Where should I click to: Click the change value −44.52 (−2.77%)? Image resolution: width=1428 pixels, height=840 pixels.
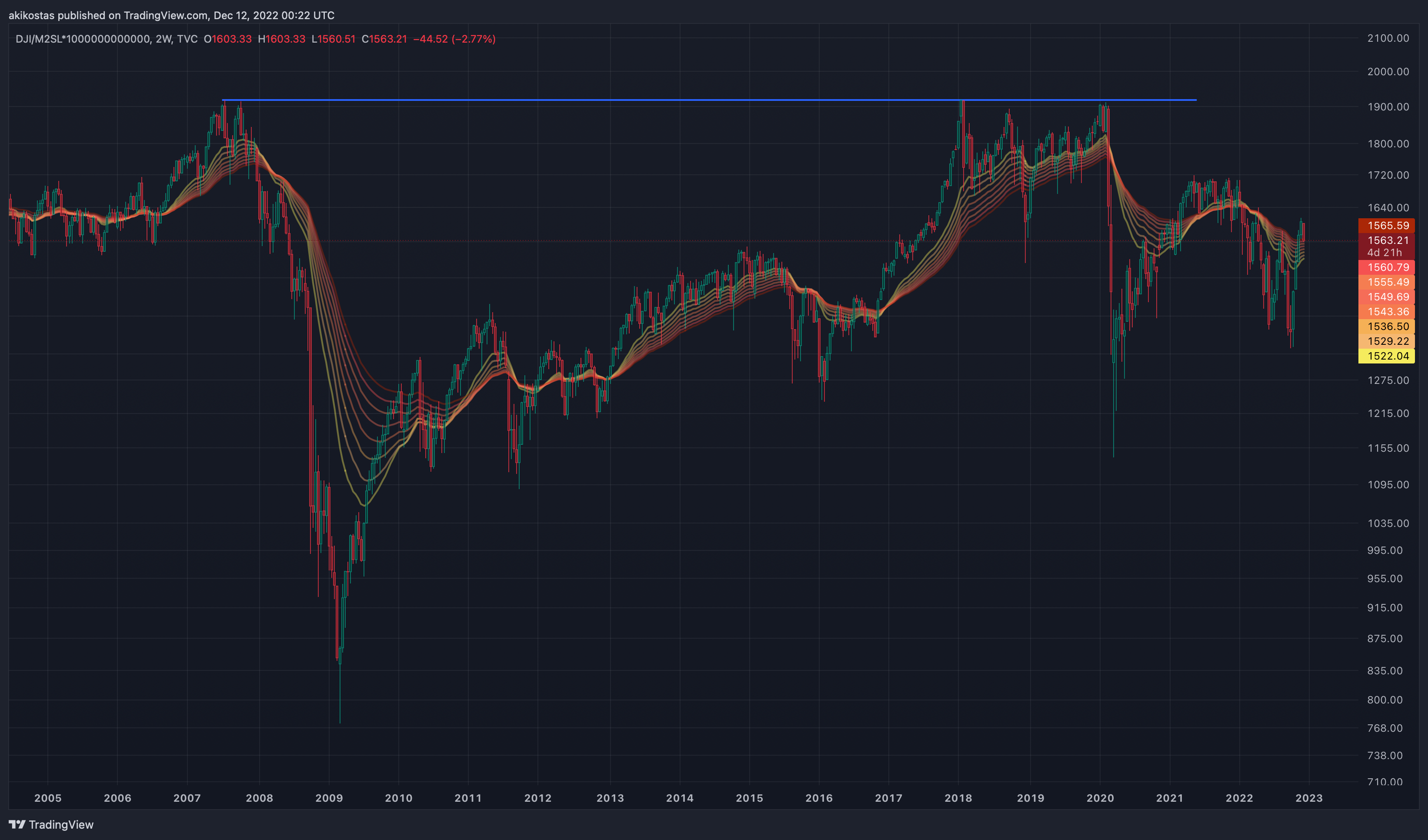click(x=454, y=39)
